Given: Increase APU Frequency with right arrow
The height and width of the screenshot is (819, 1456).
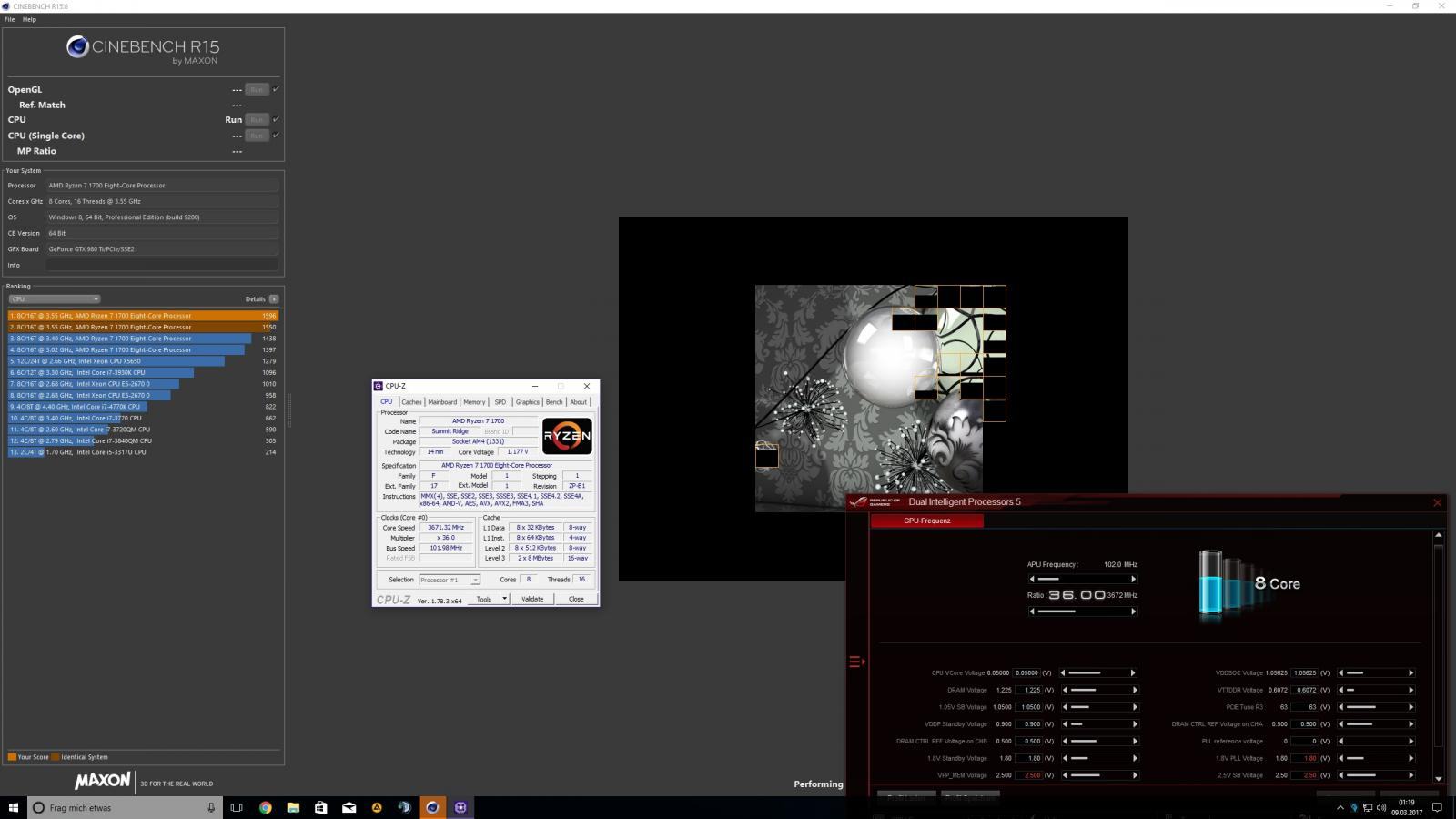Looking at the screenshot, I should tap(1133, 579).
